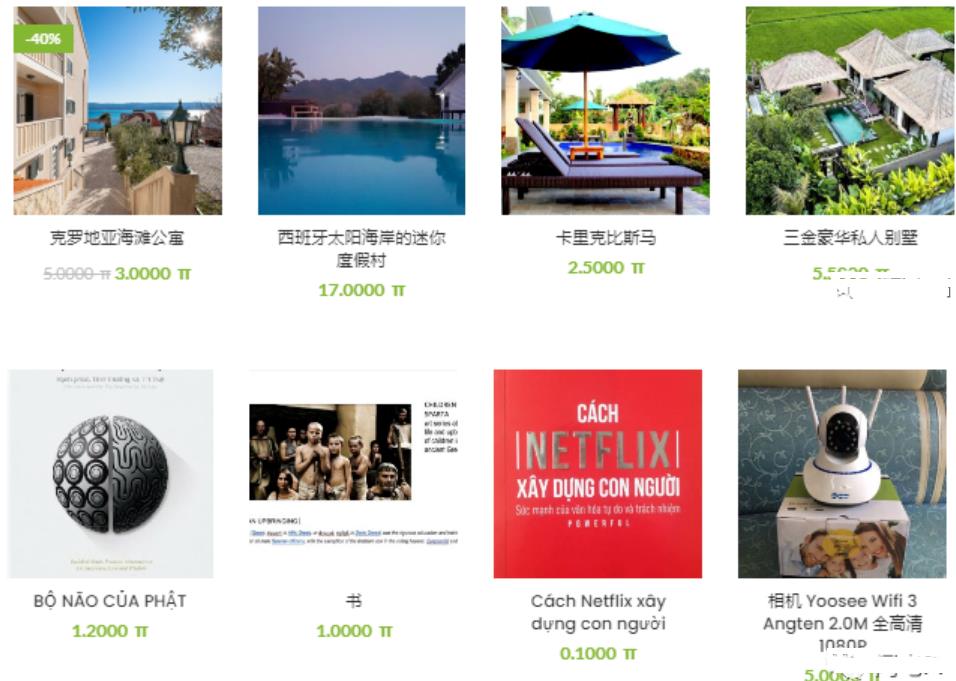Viewport: 956px width, 681px height.
Task: Open the Croatian beach apartment photo
Action: tap(118, 110)
